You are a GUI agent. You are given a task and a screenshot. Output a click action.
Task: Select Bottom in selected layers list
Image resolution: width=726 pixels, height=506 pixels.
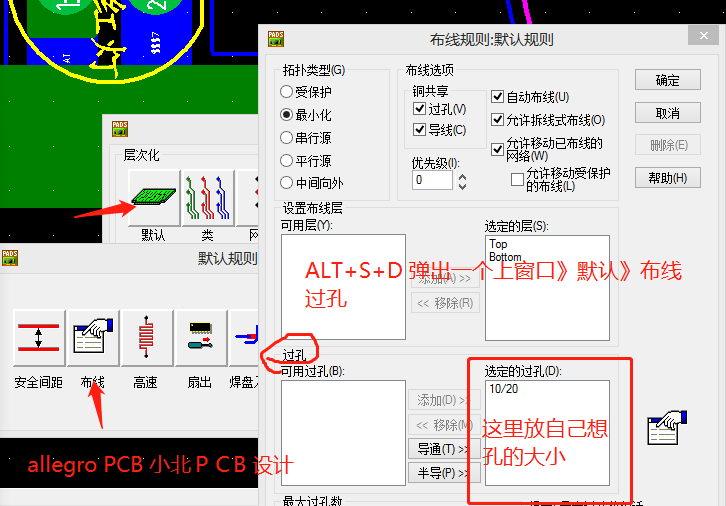point(505,257)
